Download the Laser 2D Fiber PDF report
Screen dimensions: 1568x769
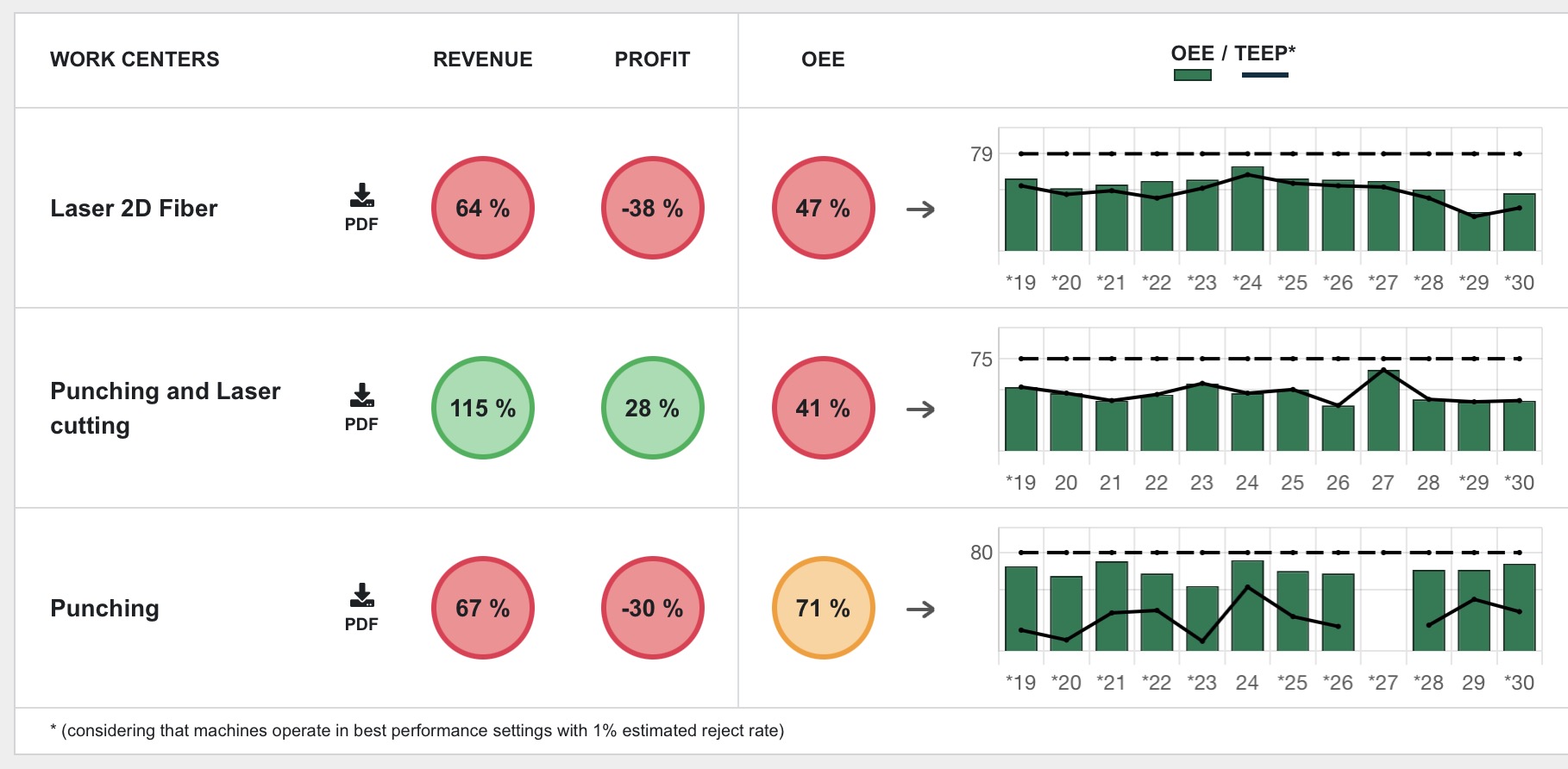pos(361,207)
